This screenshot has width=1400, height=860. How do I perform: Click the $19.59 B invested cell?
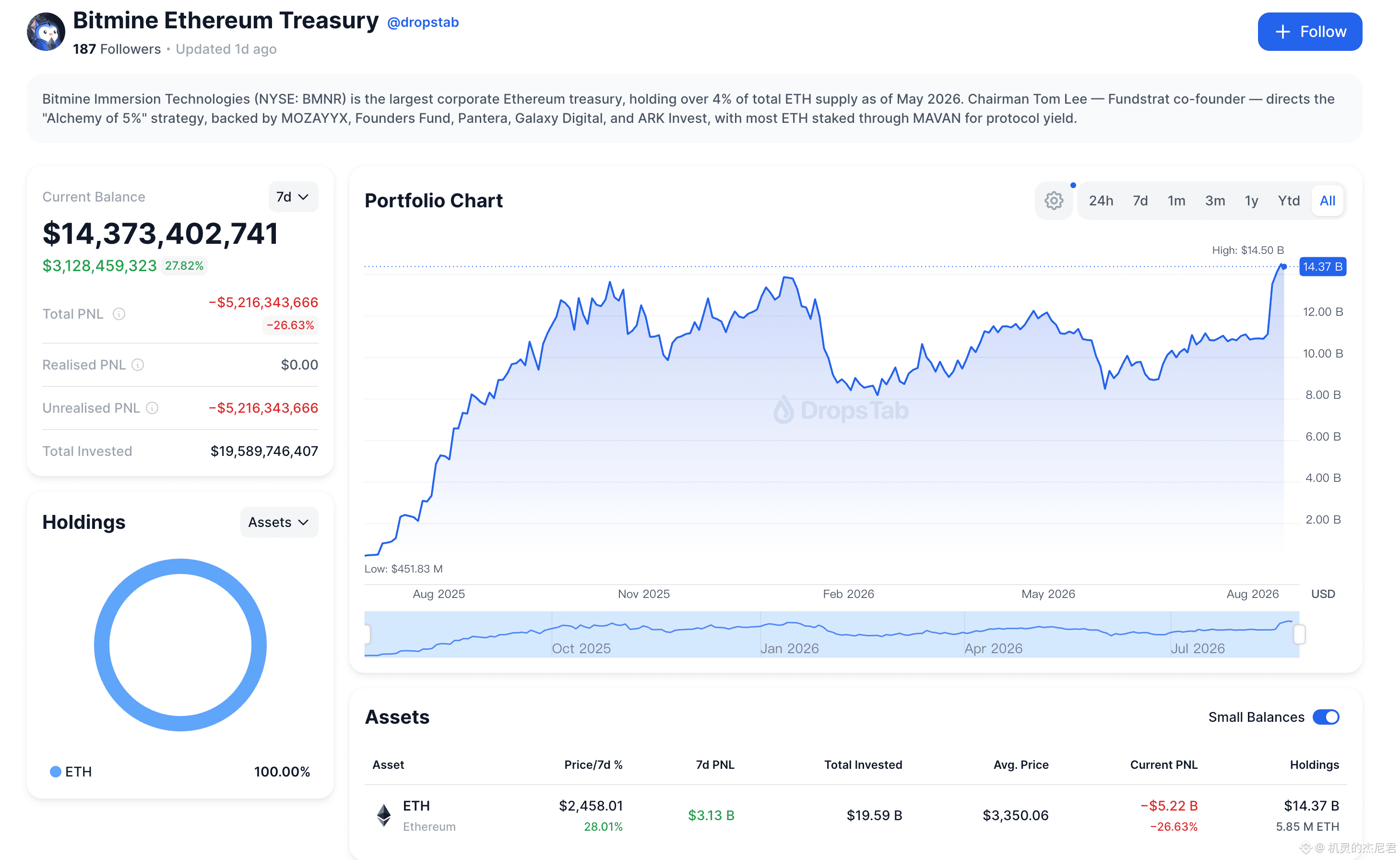click(x=874, y=816)
